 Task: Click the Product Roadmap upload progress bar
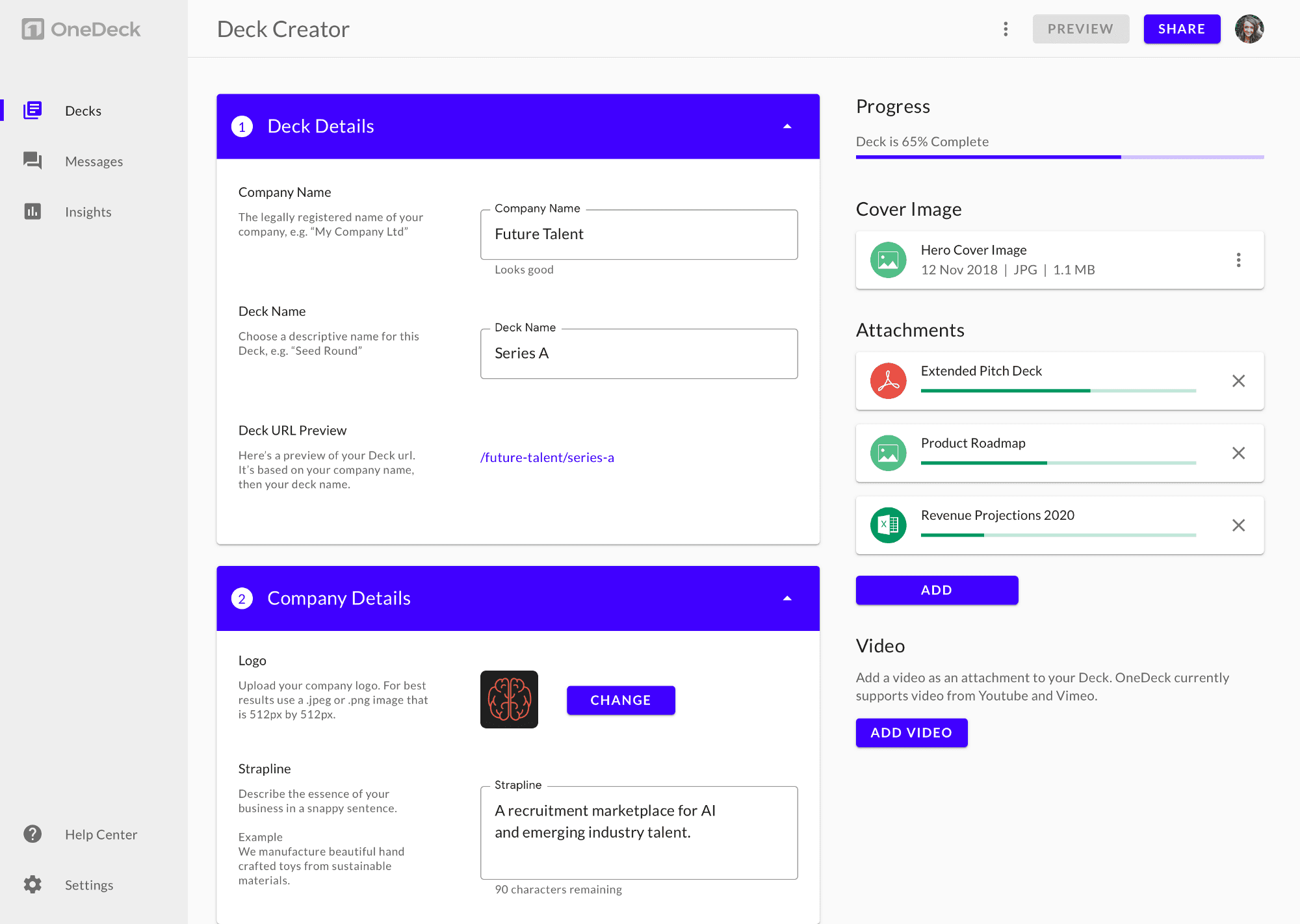(x=1058, y=463)
